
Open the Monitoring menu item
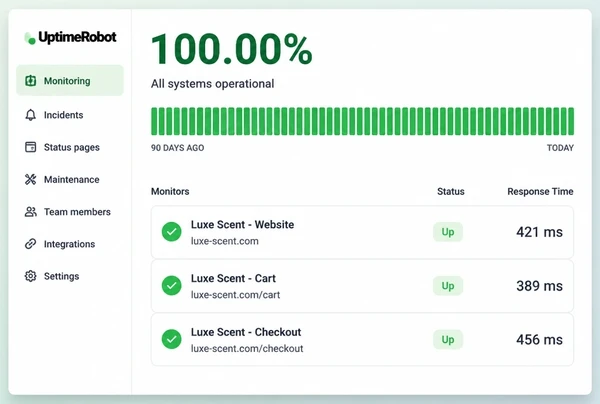[70, 80]
